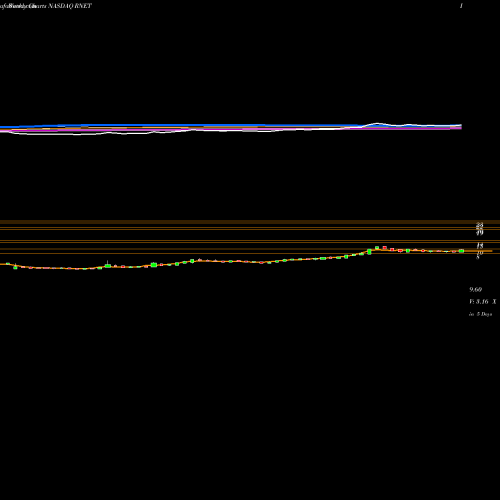The image size is (500, 500).
Task: Select the last green candle on the chart
Action: pyautogui.click(x=461, y=251)
